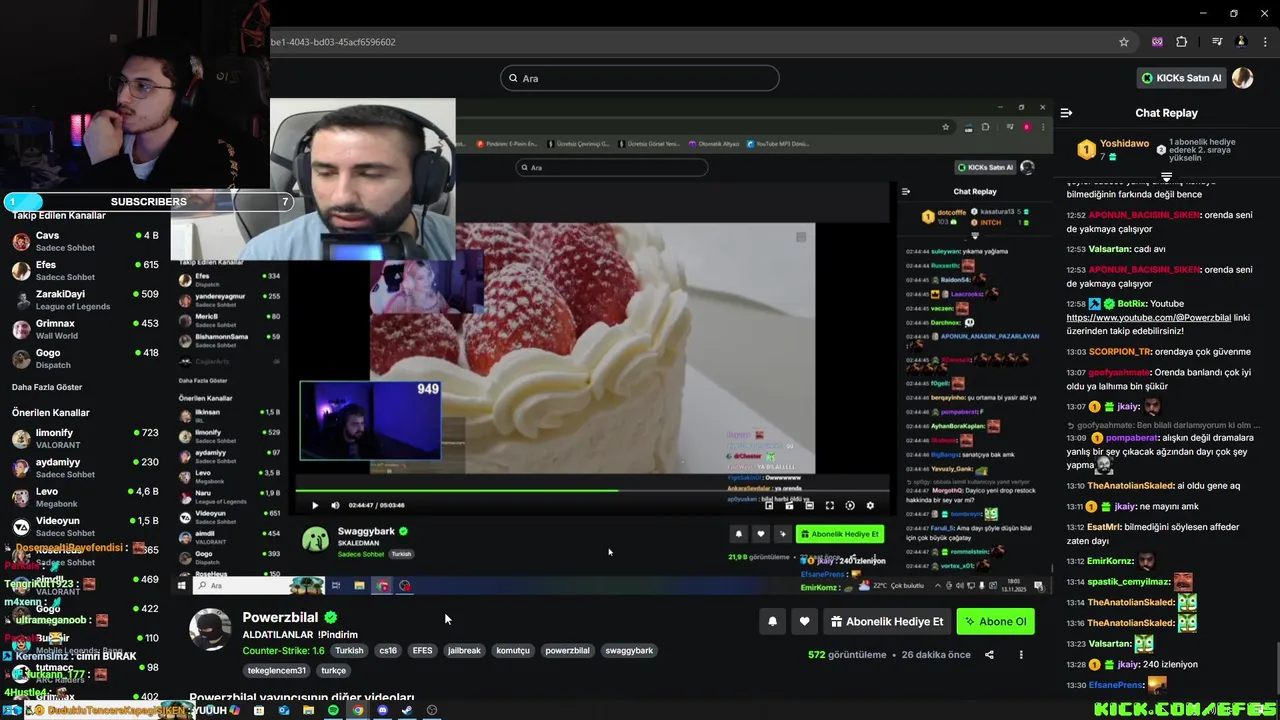Viewport: 1280px width, 720px height.
Task: Open the ZarakiDayi channel in sidebar
Action: 85,300
